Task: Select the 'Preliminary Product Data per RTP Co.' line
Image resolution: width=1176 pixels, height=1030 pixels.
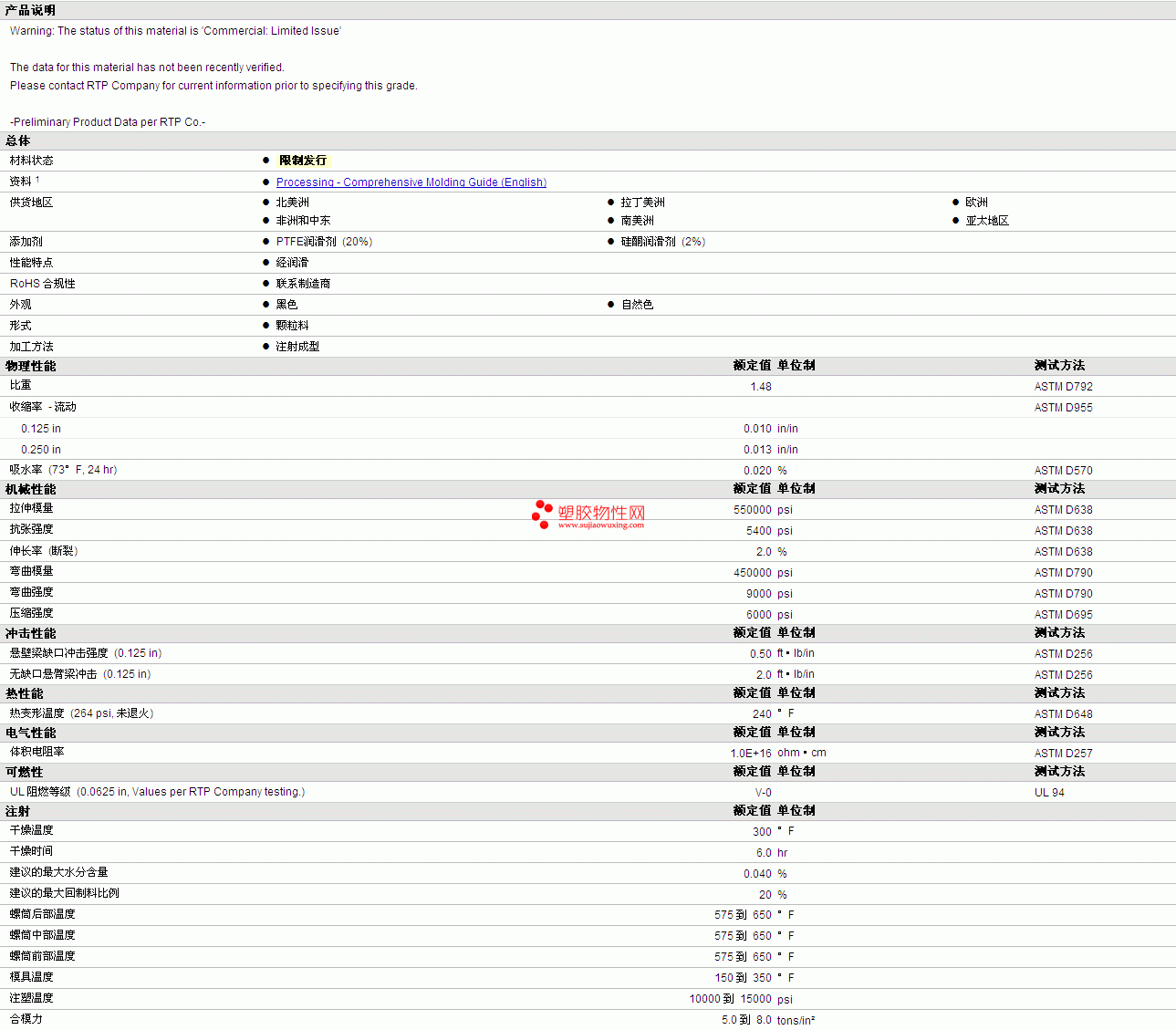Action: tap(108, 122)
